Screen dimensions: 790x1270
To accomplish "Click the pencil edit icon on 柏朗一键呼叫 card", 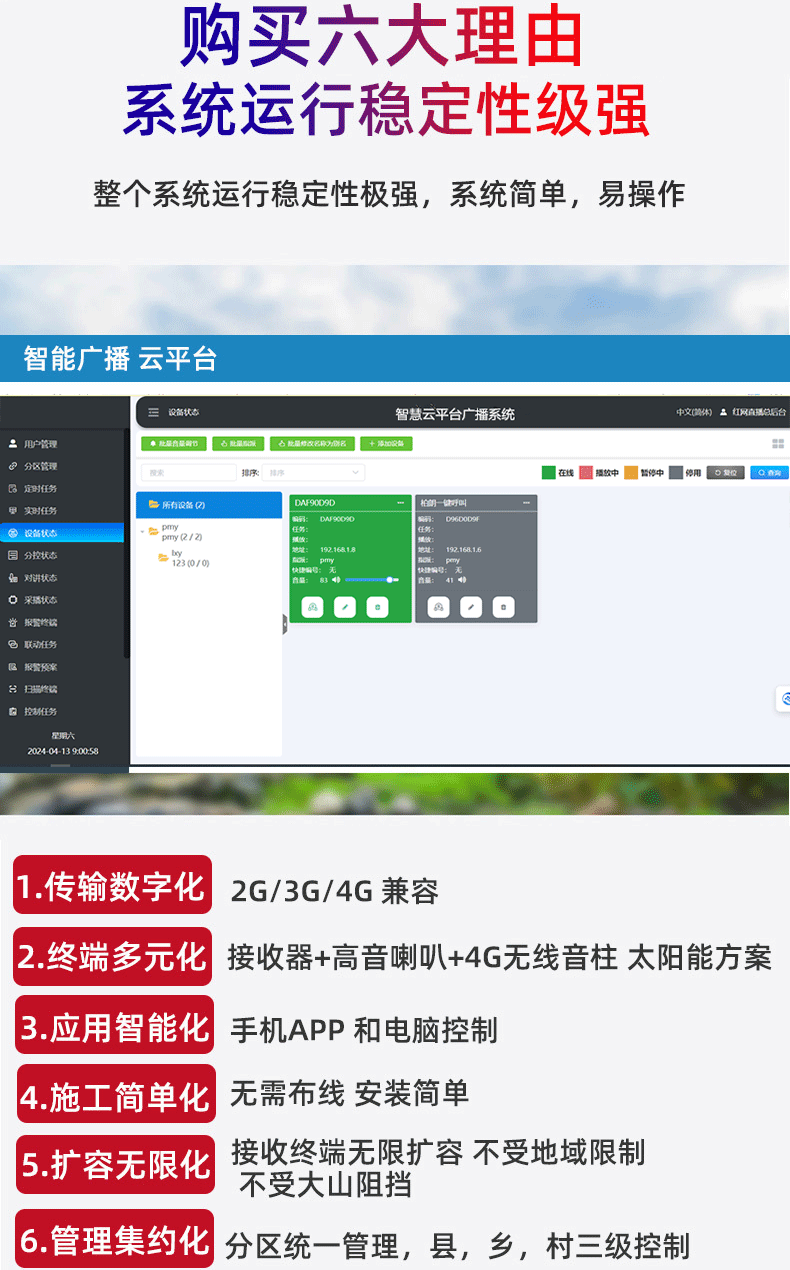I will [x=471, y=606].
